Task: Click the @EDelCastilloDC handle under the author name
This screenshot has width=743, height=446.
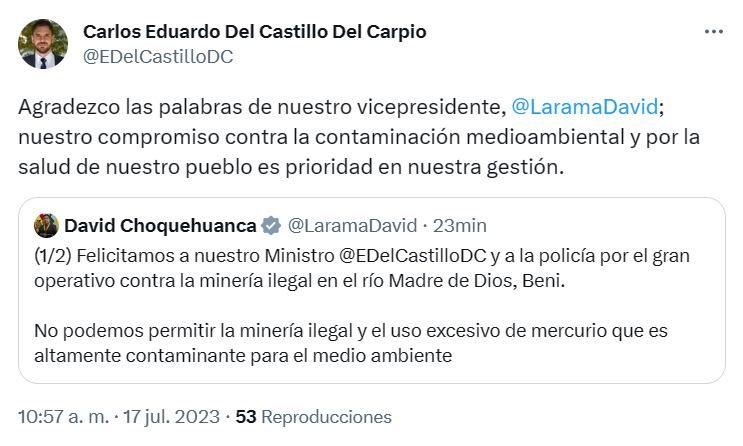Action: click(158, 56)
